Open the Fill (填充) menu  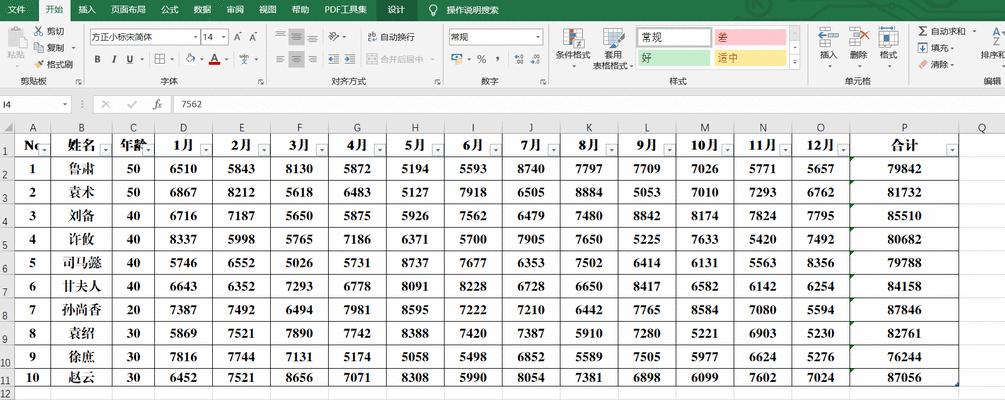[x=936, y=47]
